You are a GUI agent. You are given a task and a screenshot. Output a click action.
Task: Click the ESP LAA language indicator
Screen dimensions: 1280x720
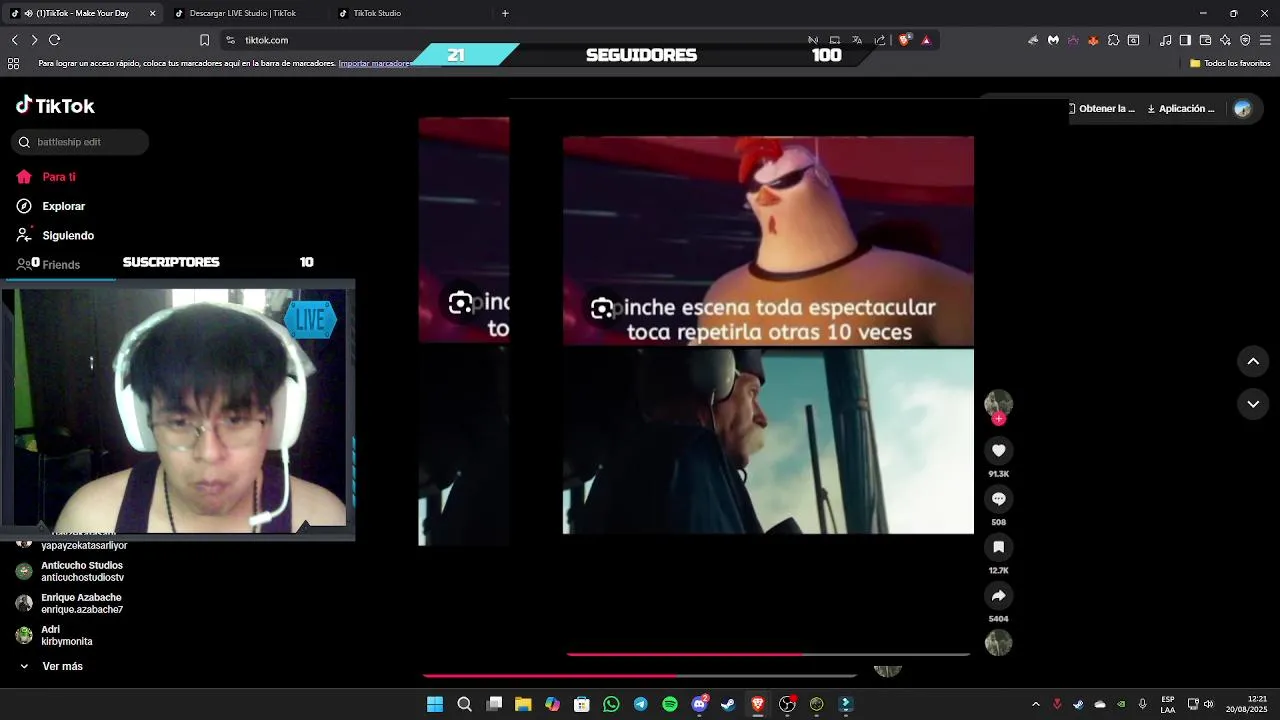(1168, 704)
